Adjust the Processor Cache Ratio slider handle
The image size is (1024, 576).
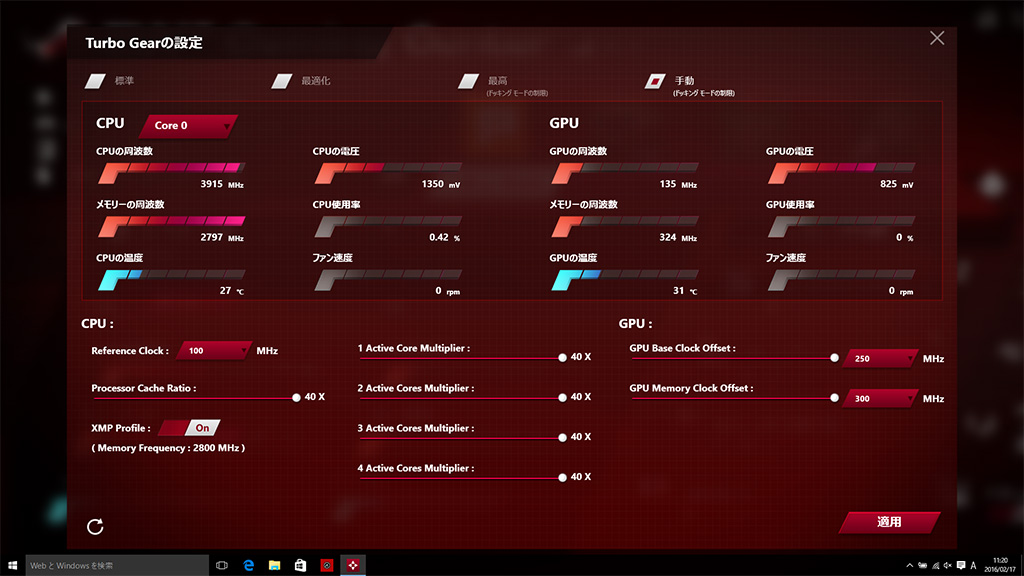tap(296, 397)
